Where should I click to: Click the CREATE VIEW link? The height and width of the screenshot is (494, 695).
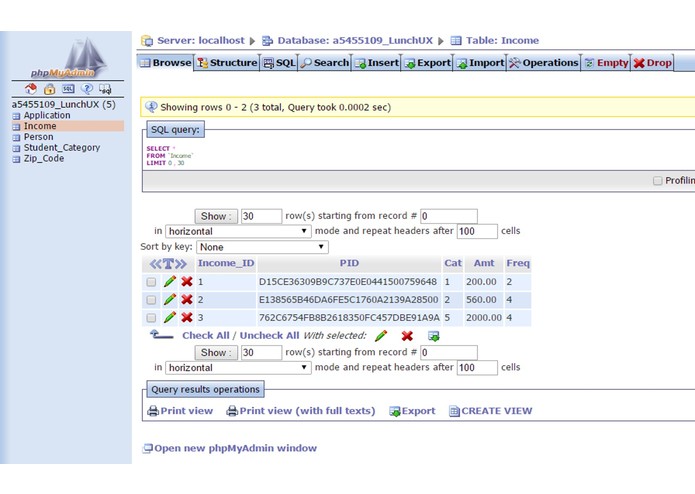[491, 411]
